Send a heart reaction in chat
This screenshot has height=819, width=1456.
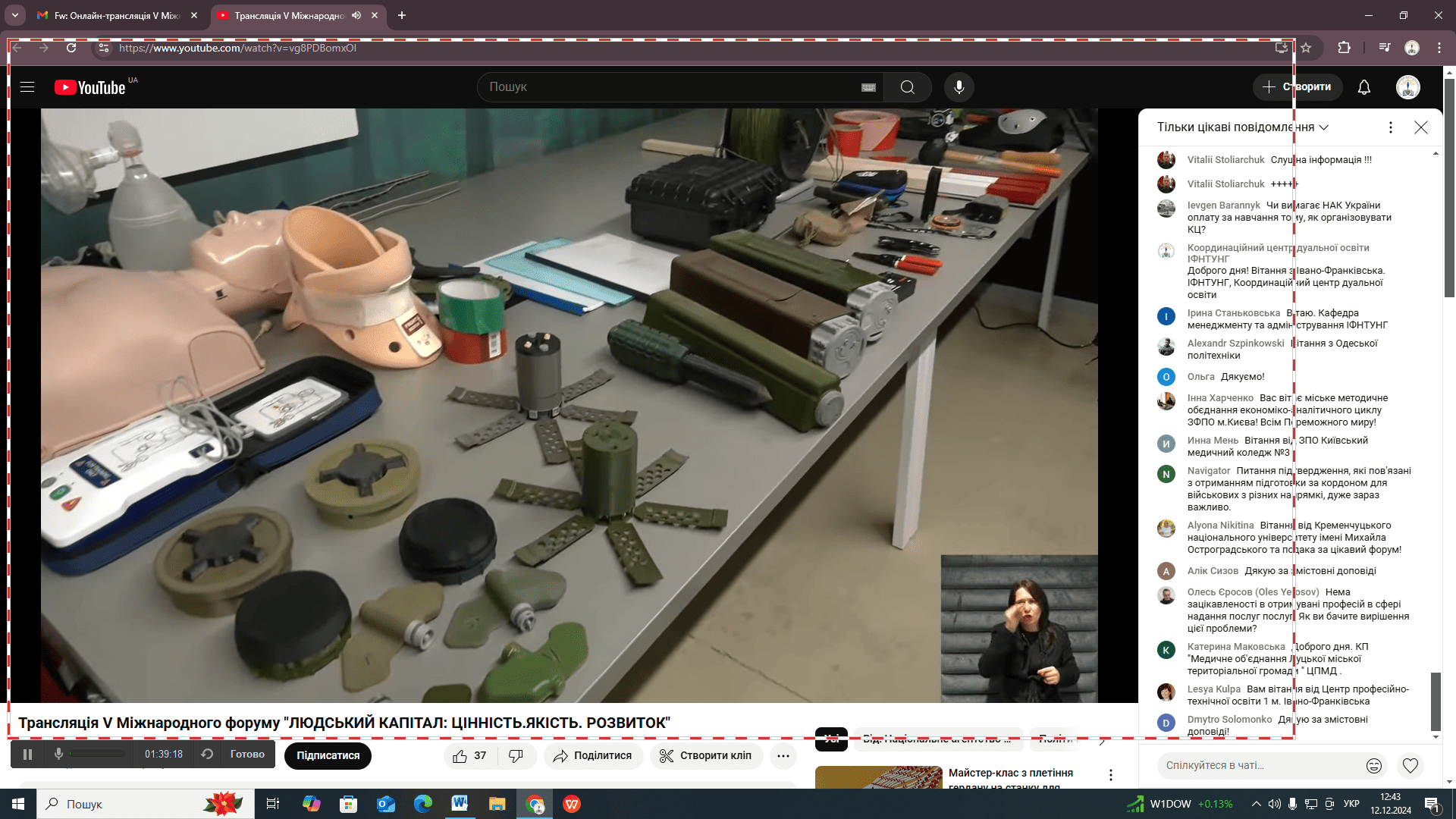(x=1410, y=766)
